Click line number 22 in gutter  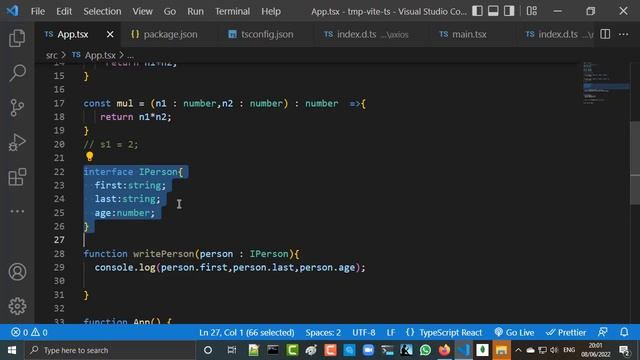(59, 172)
